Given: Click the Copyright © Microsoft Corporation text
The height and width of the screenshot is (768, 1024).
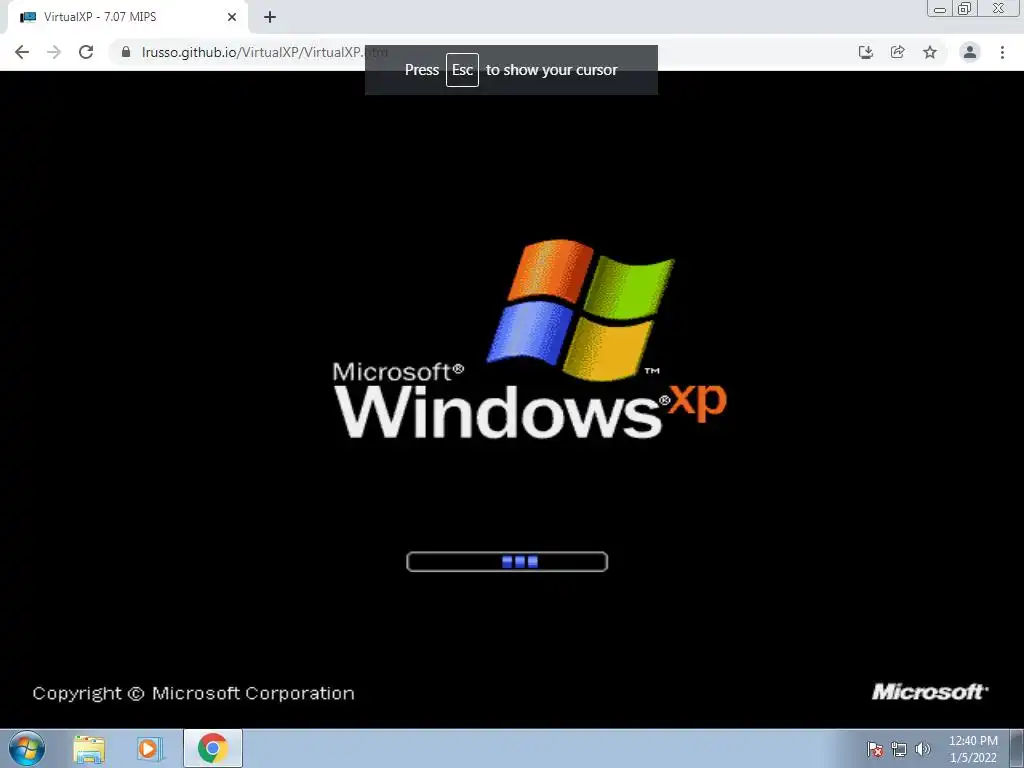Looking at the screenshot, I should tap(193, 693).
